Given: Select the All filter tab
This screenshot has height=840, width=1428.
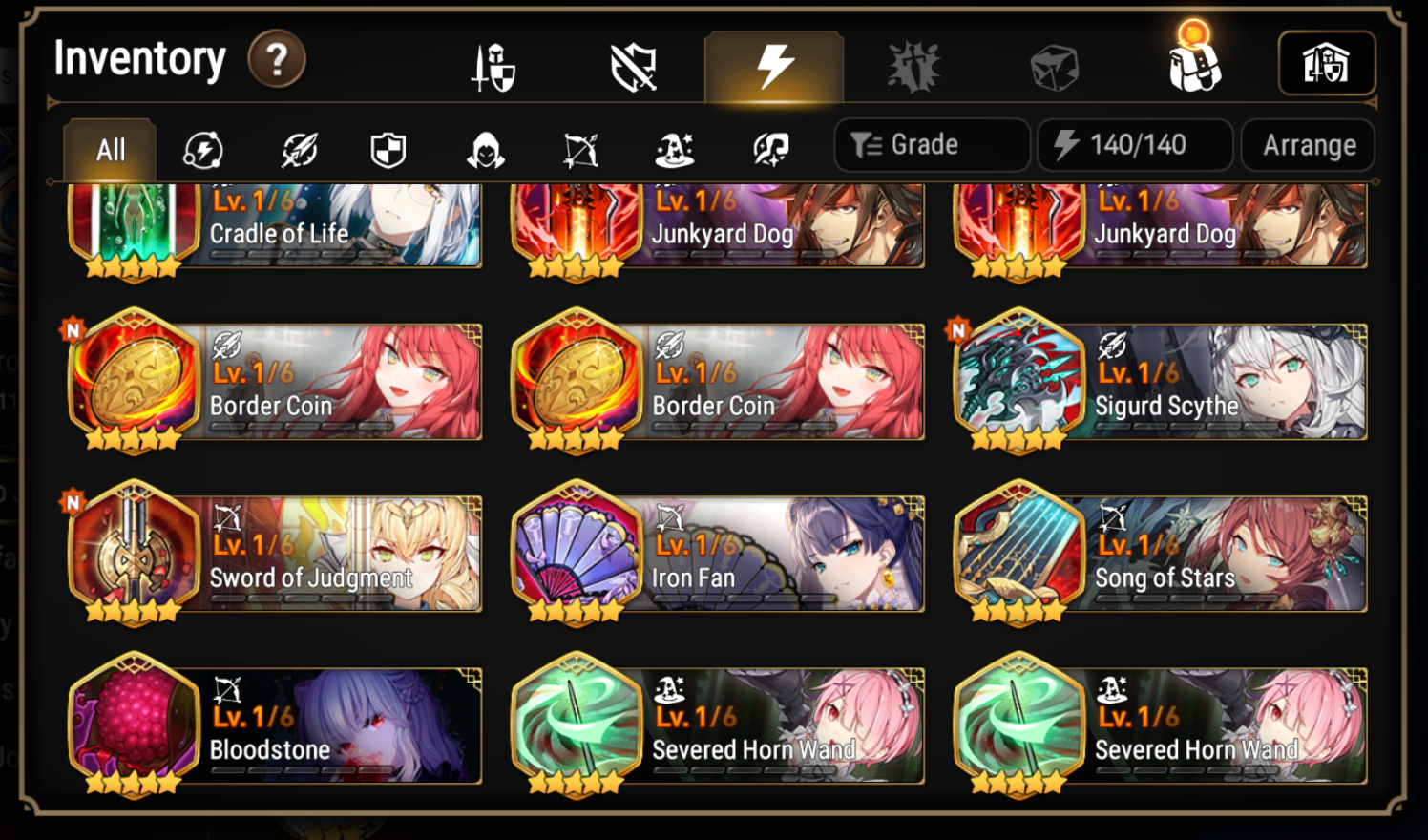Looking at the screenshot, I should [x=111, y=150].
